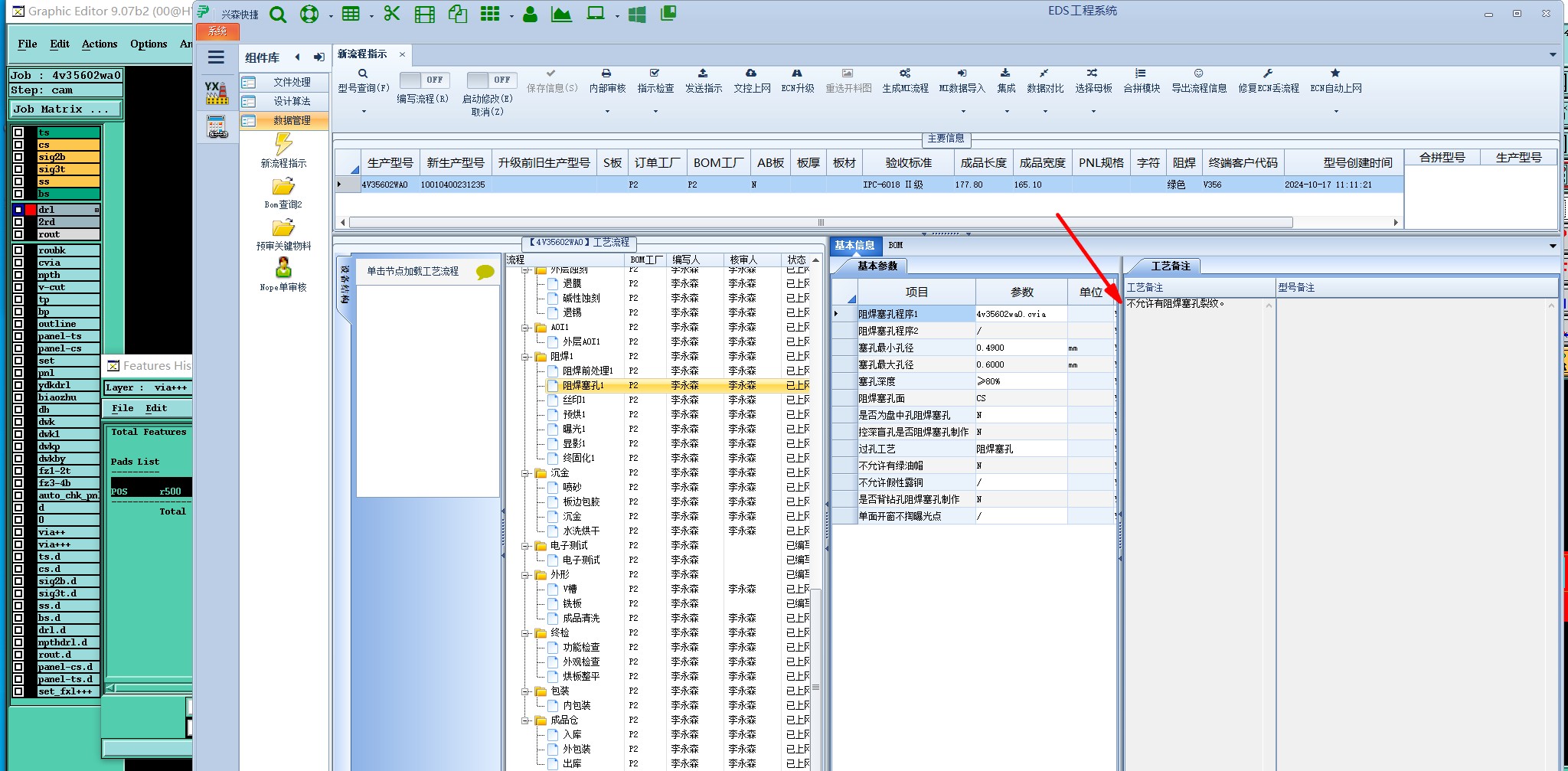
Task: Click 发送指示 upload tool
Action: (x=703, y=80)
